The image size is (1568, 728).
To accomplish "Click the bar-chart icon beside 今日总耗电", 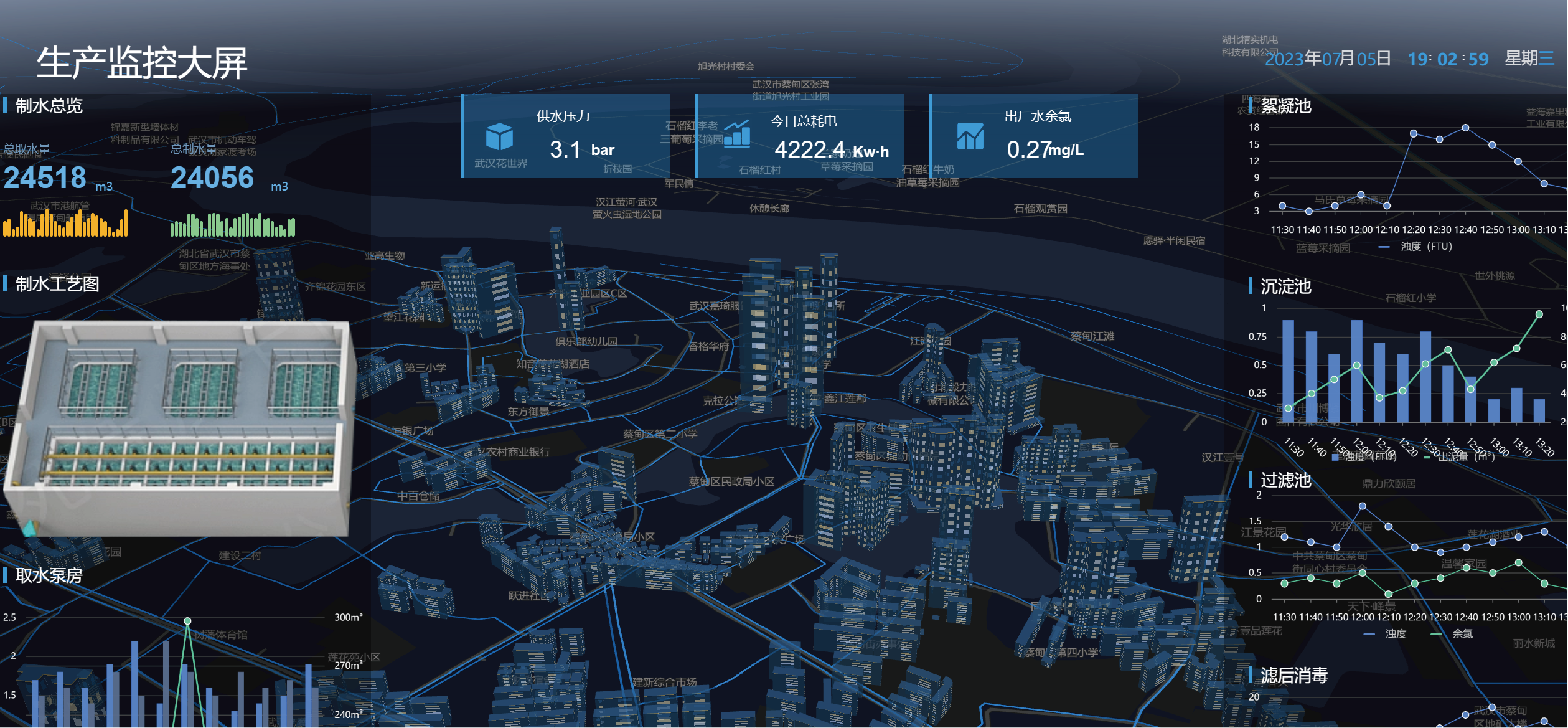I will [x=737, y=134].
